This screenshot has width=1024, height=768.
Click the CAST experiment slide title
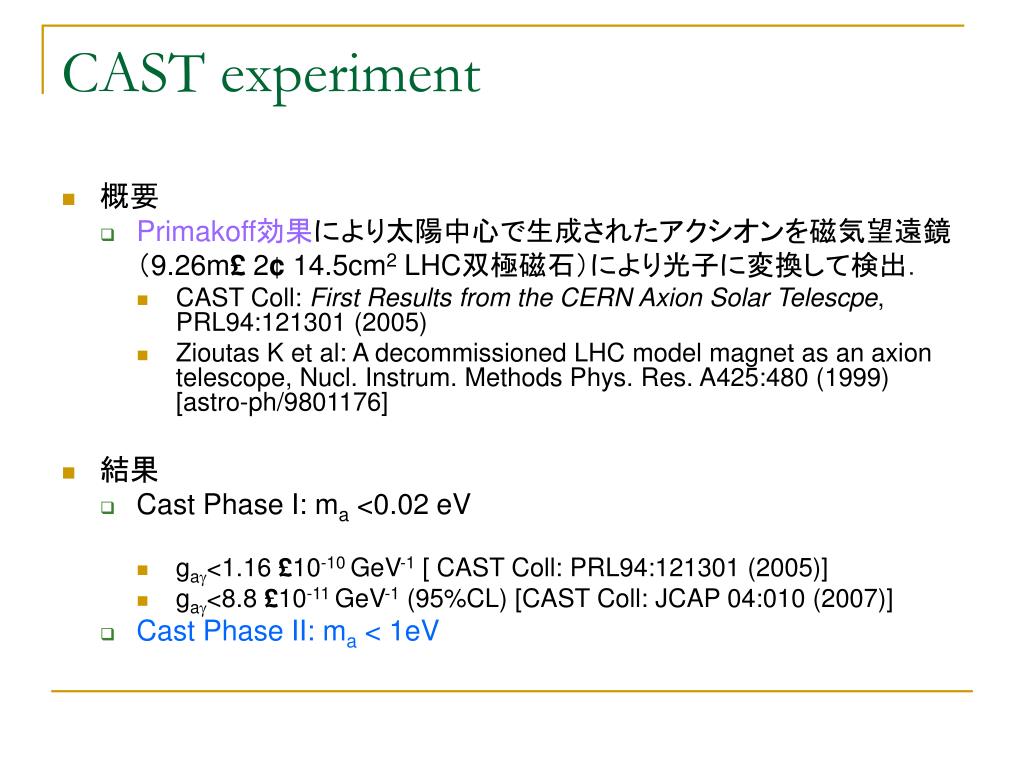[x=271, y=76]
